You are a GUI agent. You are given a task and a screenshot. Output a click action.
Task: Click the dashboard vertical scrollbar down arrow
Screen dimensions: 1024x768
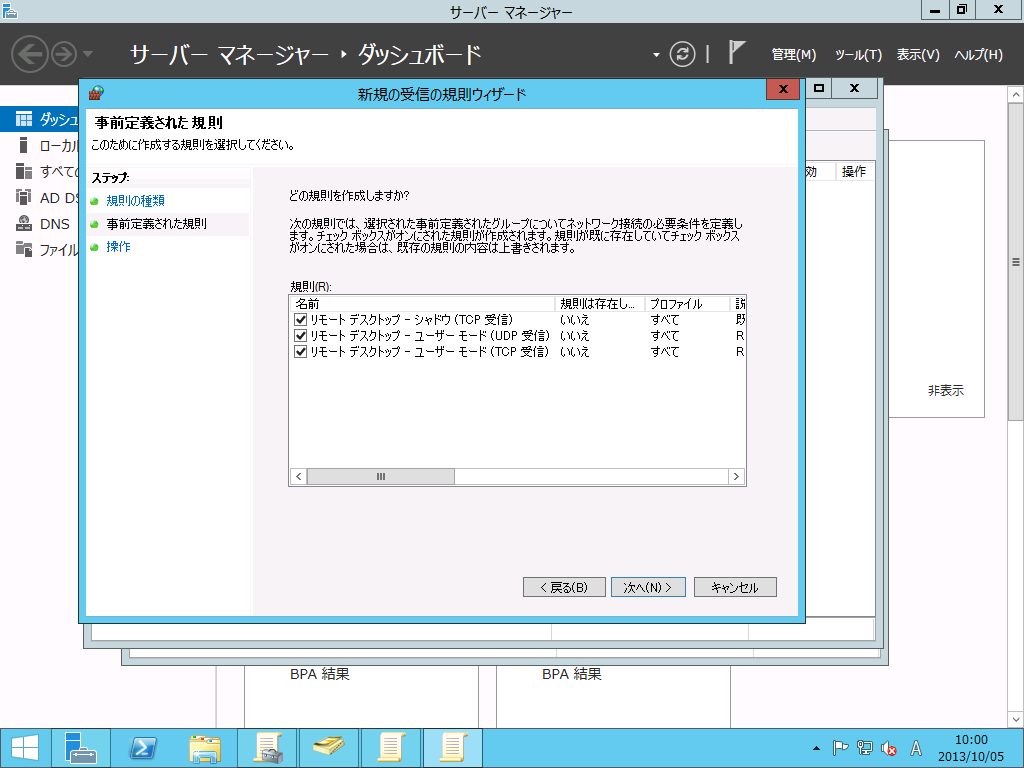point(1016,719)
